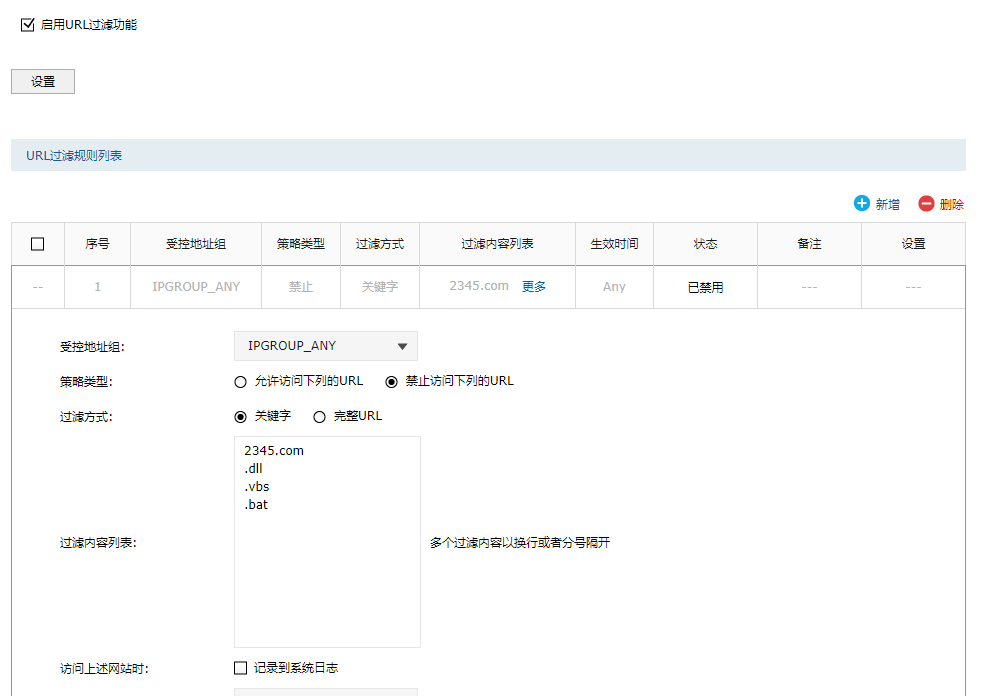Select 允许访问下列的URL radio button

click(241, 382)
